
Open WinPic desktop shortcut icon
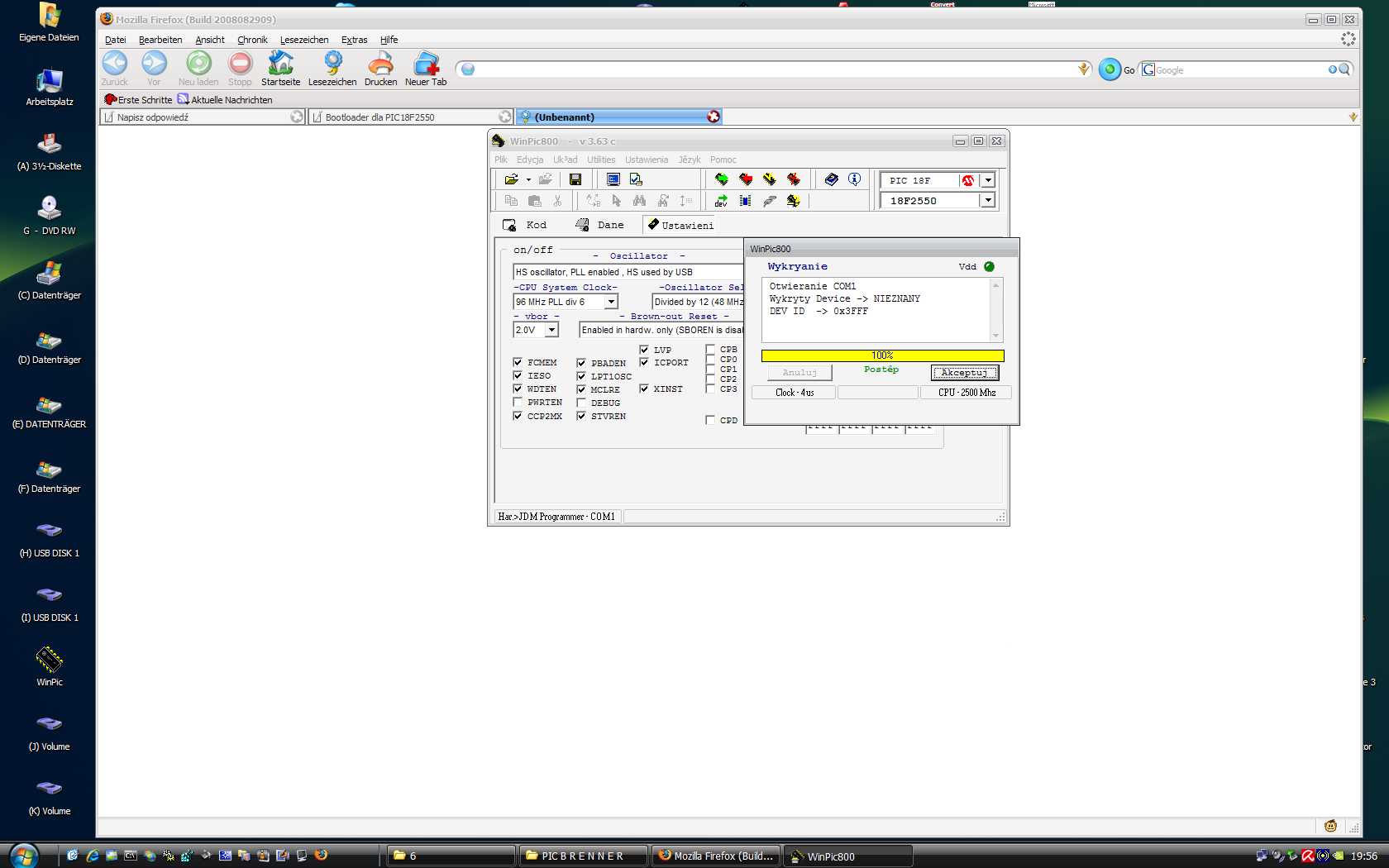point(50,659)
